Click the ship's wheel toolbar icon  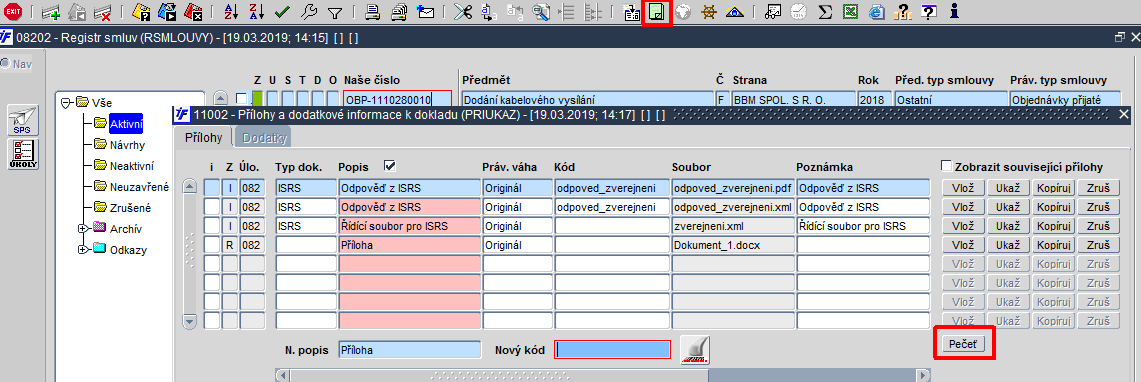coord(709,12)
